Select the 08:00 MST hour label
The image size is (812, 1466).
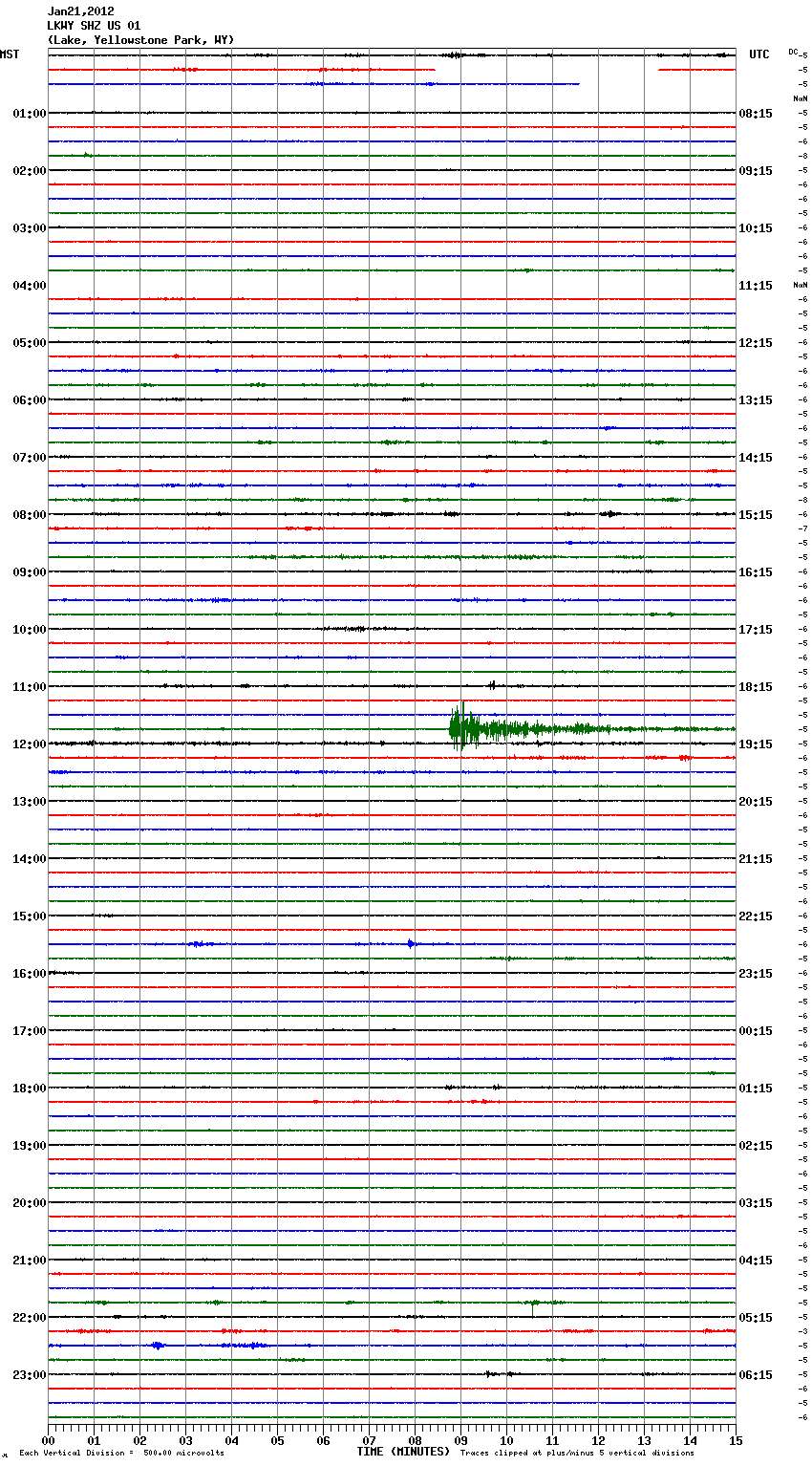pyautogui.click(x=29, y=515)
